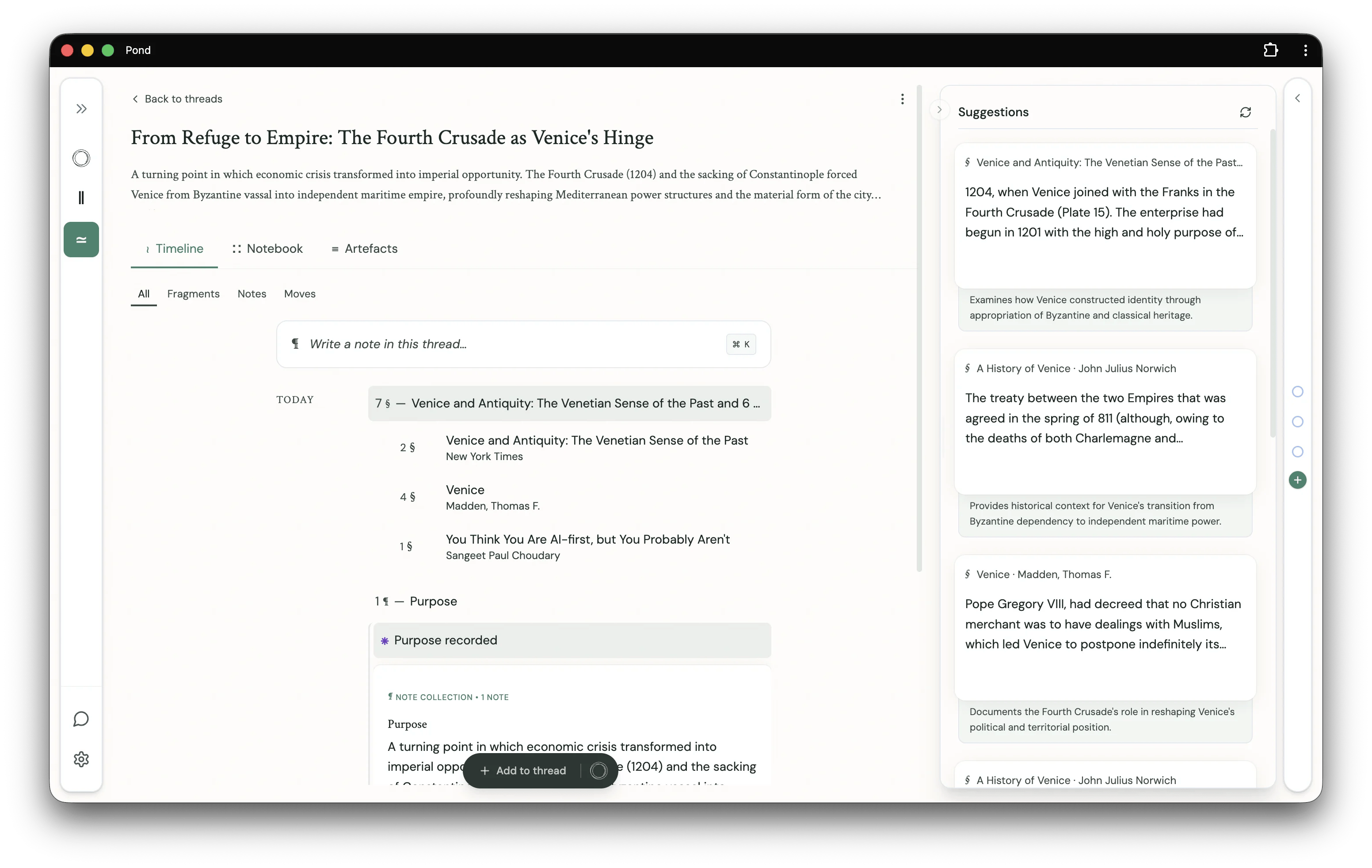Go back to threads
This screenshot has height=868, width=1372.
[x=177, y=99]
